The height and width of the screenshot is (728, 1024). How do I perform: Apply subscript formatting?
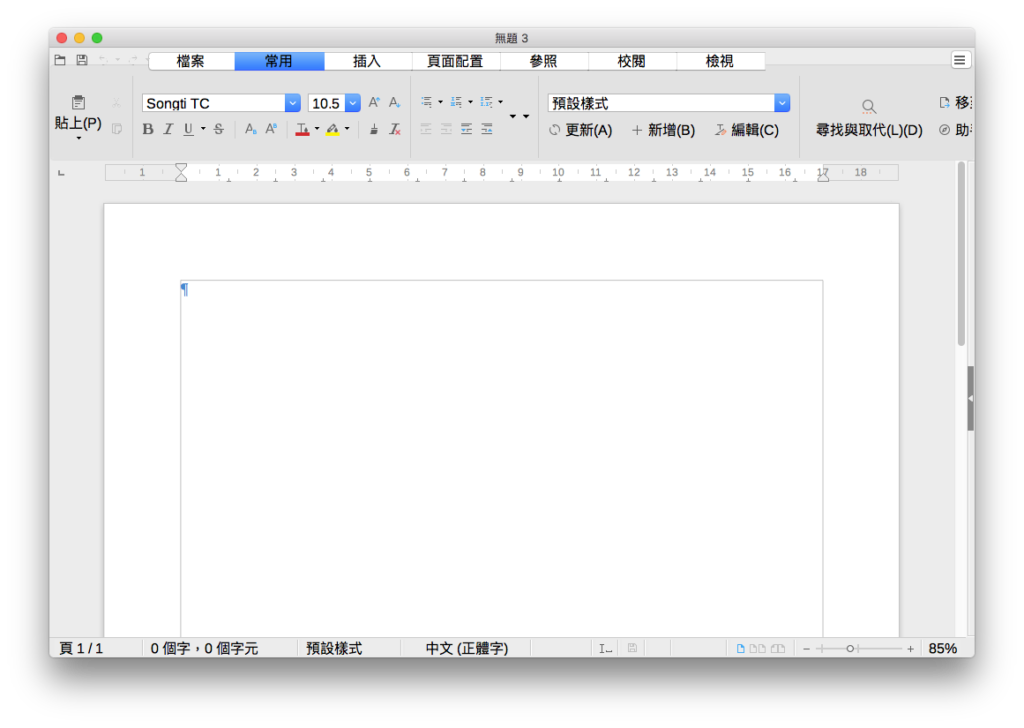click(250, 129)
